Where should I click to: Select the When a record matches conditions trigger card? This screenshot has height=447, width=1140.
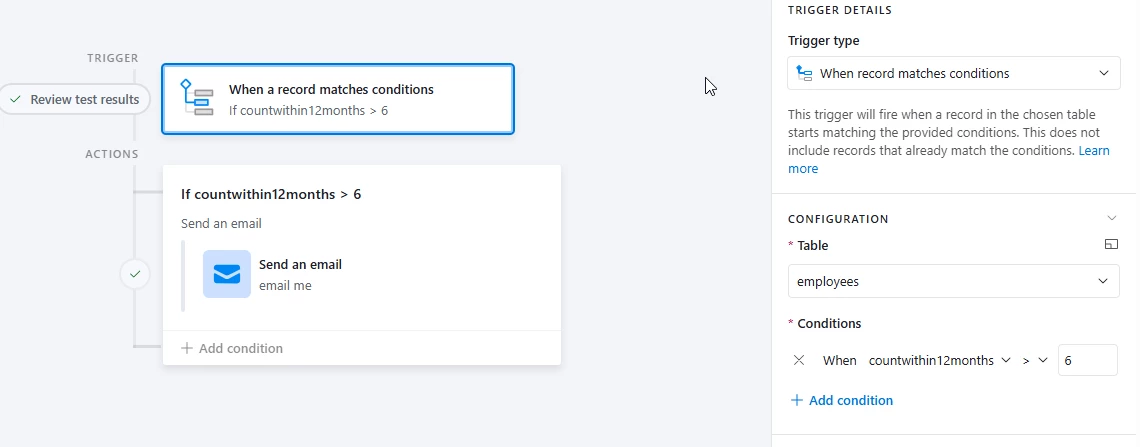338,100
